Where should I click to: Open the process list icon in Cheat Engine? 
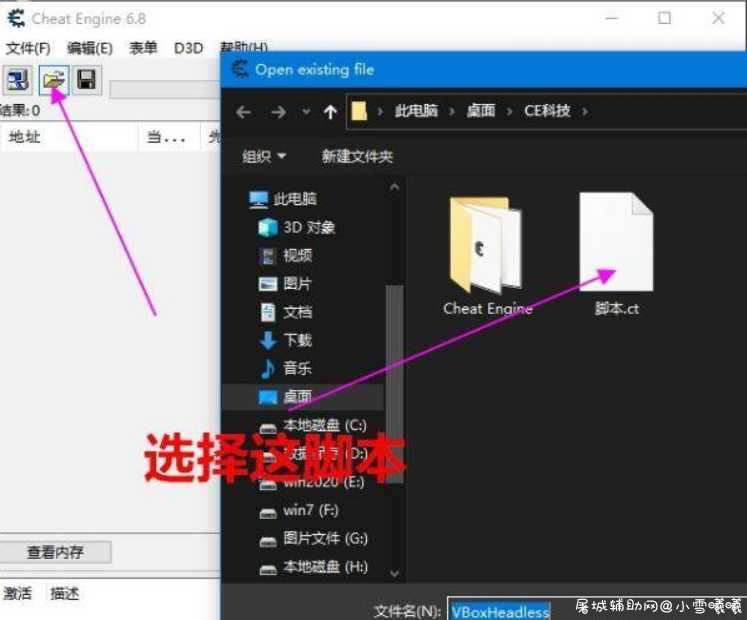point(18,80)
